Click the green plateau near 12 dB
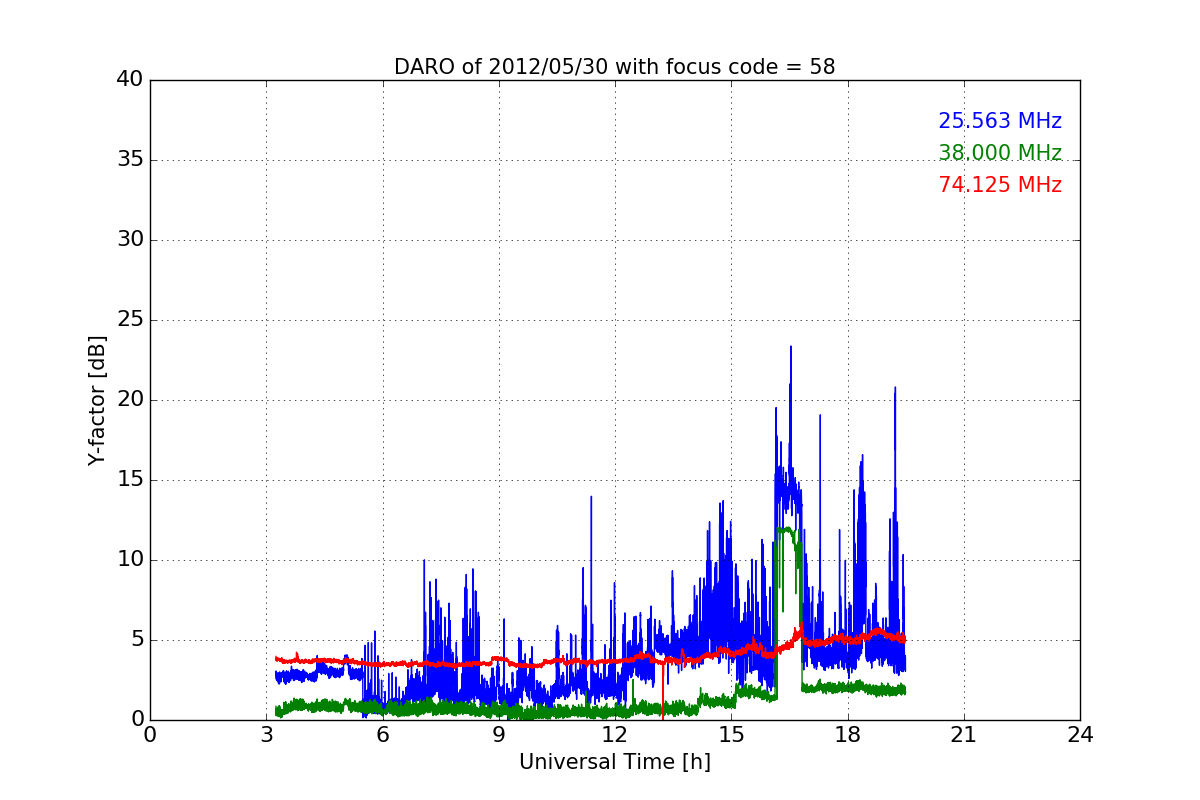 (787, 531)
